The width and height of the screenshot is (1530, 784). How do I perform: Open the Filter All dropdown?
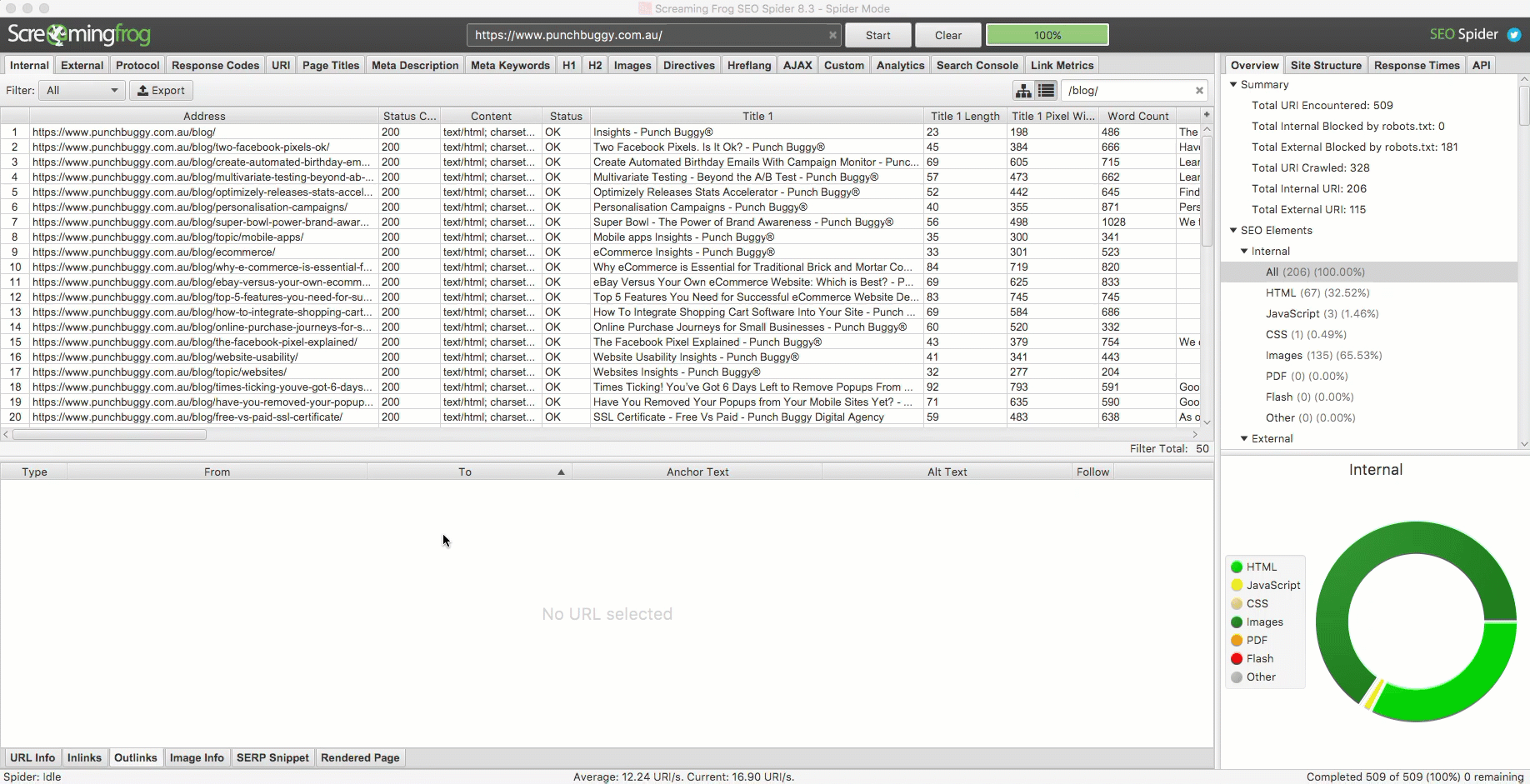[82, 90]
